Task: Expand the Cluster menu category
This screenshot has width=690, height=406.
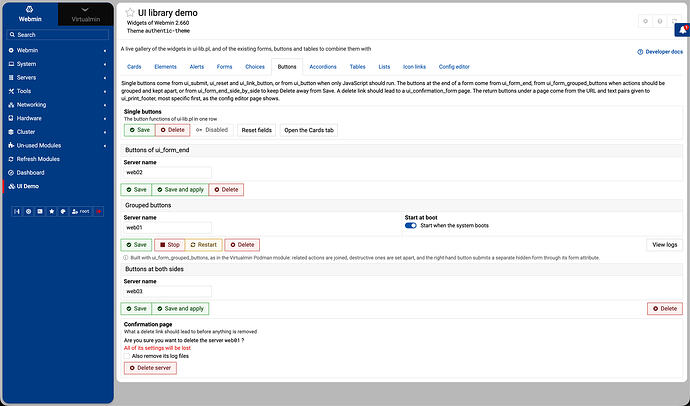Action: (x=58, y=132)
